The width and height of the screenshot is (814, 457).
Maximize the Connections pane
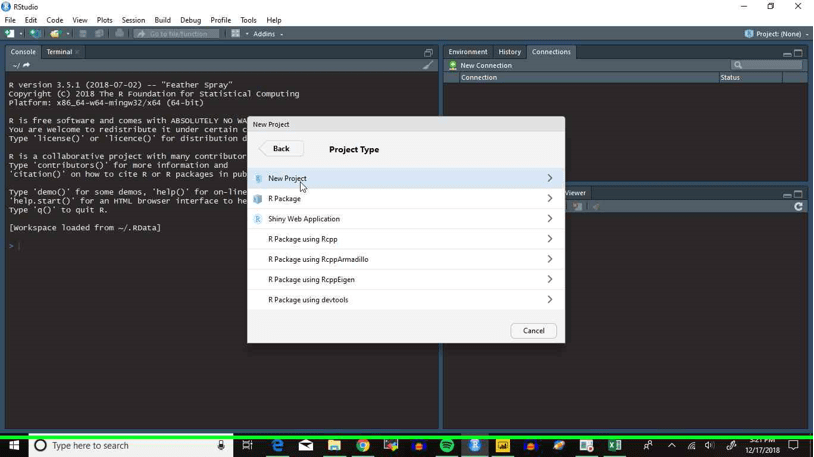point(798,53)
